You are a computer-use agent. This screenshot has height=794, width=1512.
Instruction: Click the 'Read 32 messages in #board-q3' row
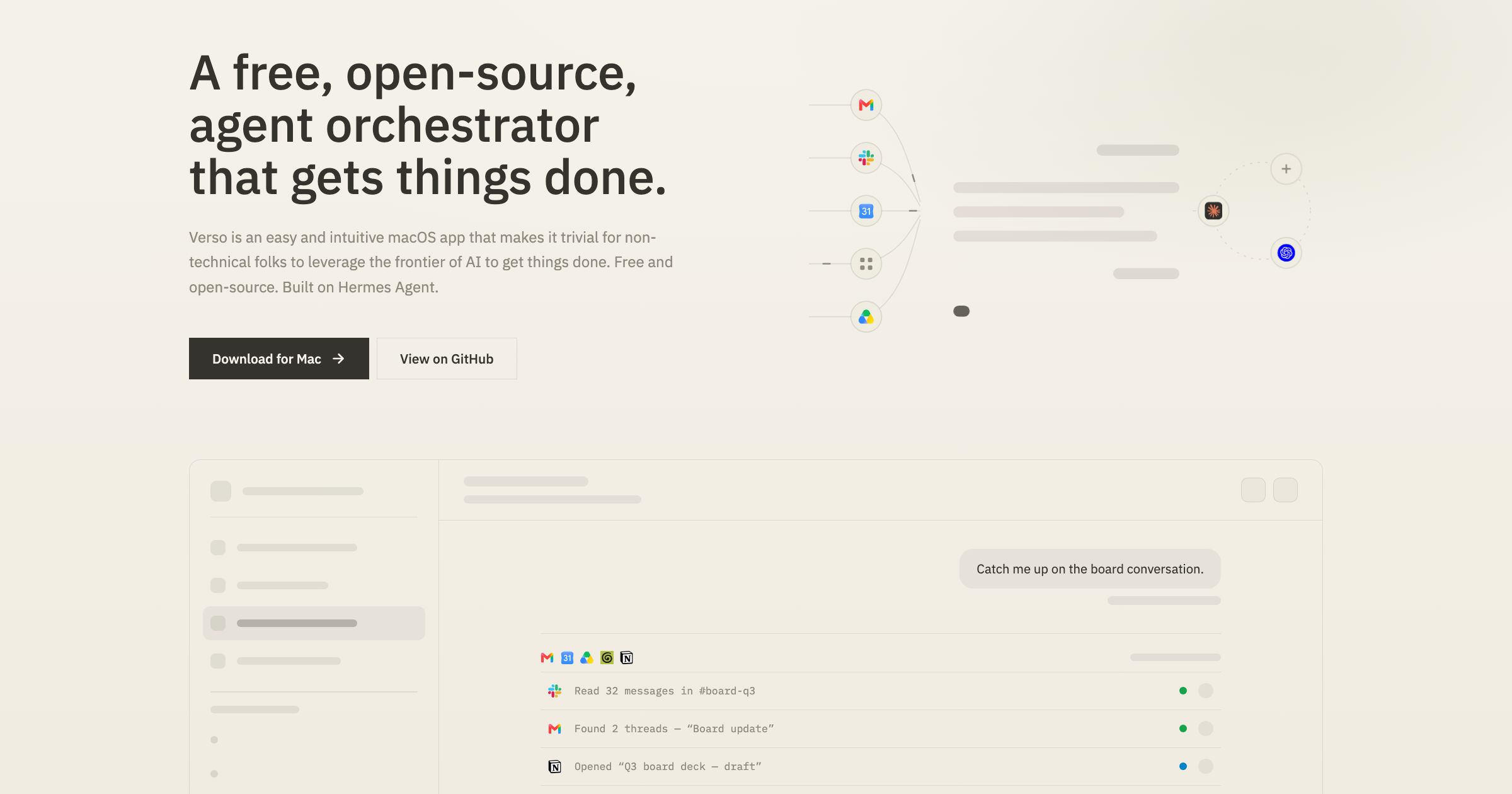click(880, 691)
